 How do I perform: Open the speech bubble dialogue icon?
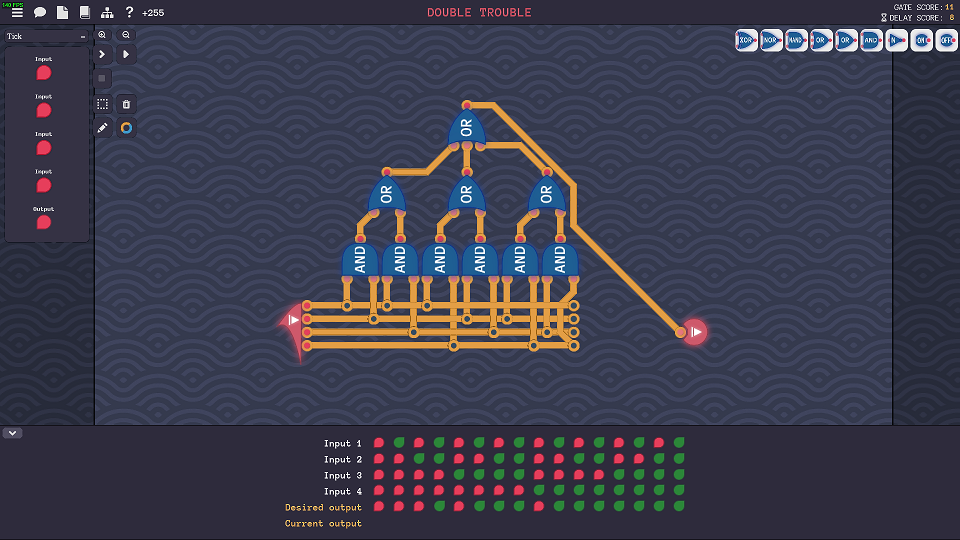[x=40, y=13]
